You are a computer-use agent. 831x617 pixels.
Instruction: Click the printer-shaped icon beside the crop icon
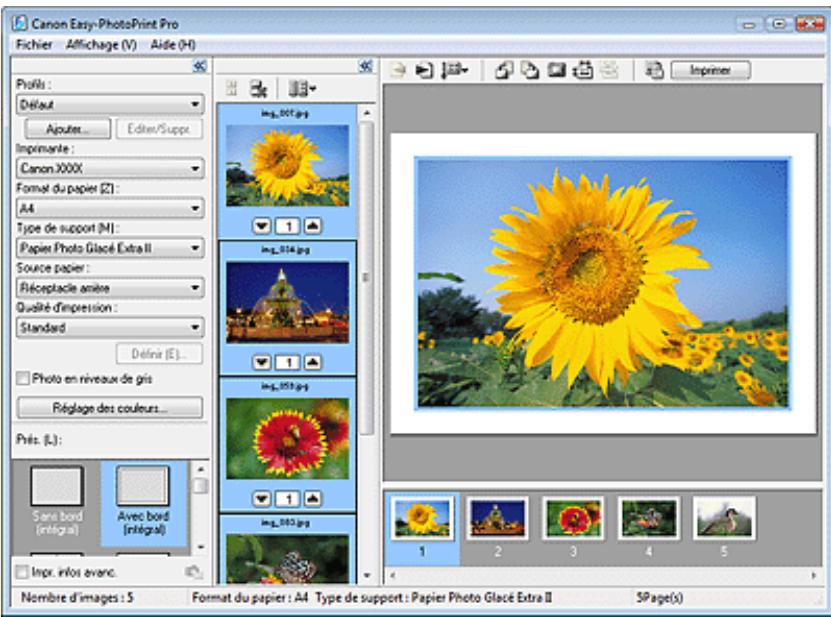pyautogui.click(x=583, y=70)
